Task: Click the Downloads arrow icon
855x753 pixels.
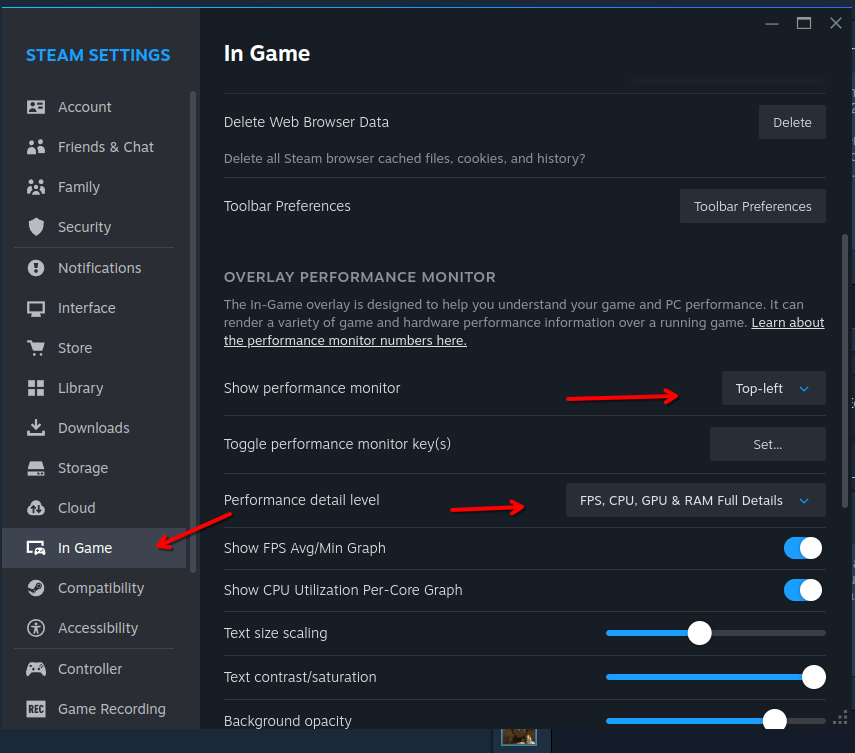Action: (36, 428)
